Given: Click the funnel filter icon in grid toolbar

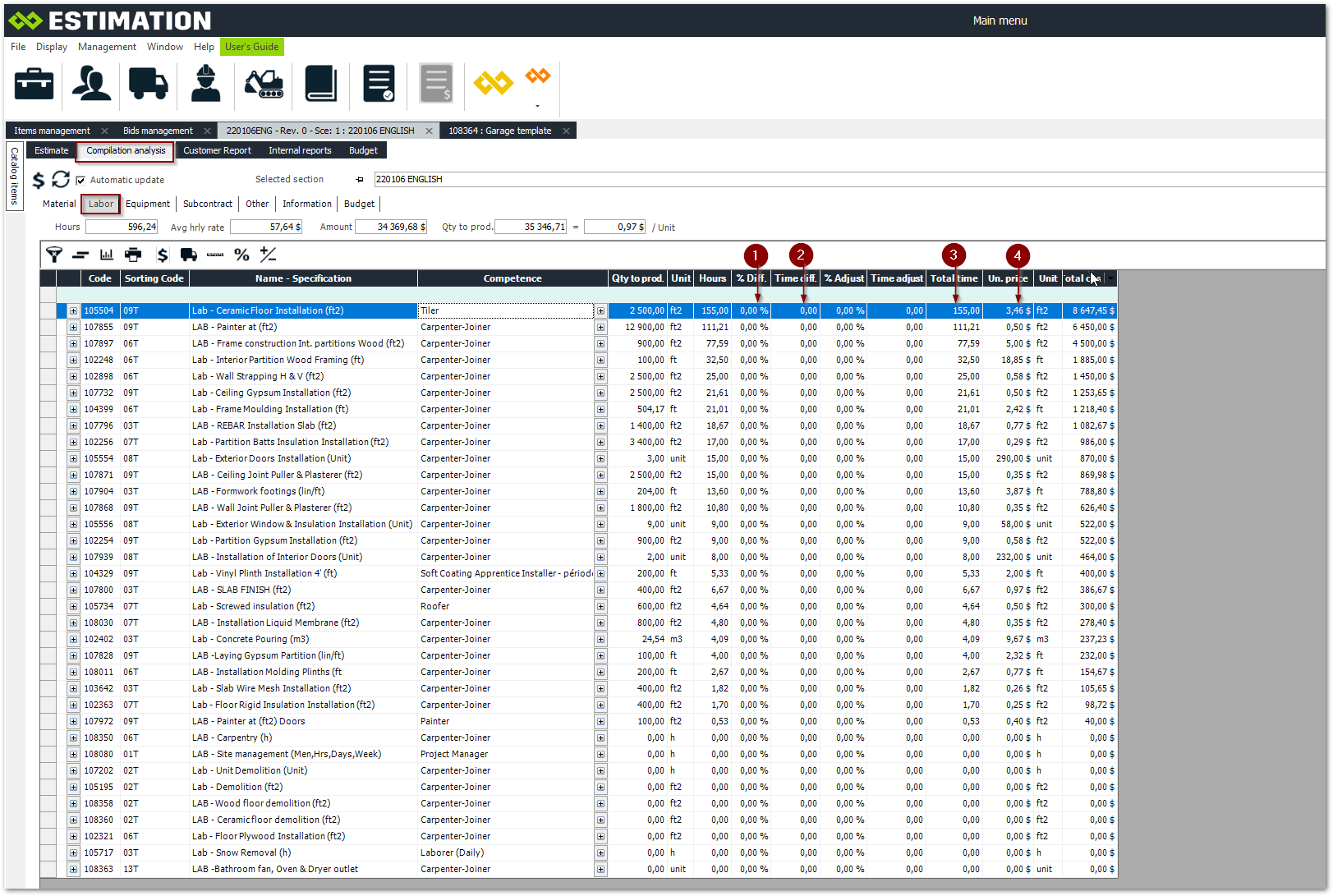Looking at the screenshot, I should pos(54,255).
